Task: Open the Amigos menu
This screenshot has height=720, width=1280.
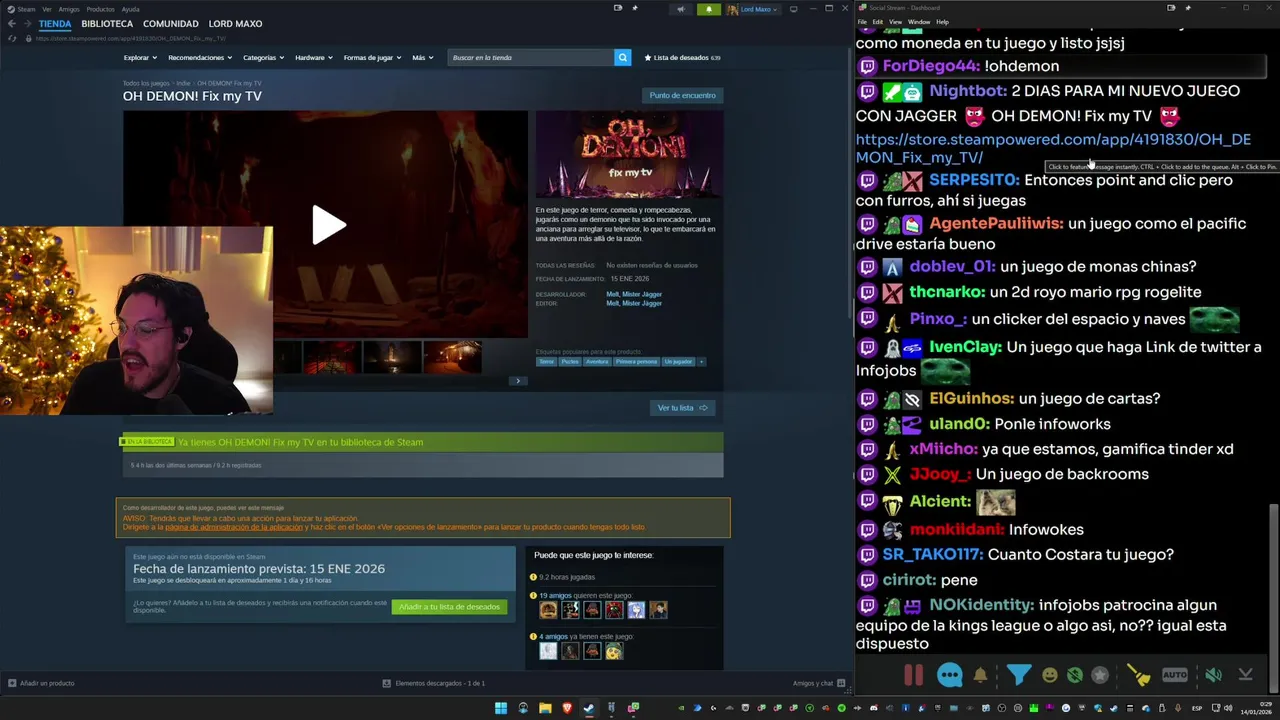Action: click(x=68, y=9)
